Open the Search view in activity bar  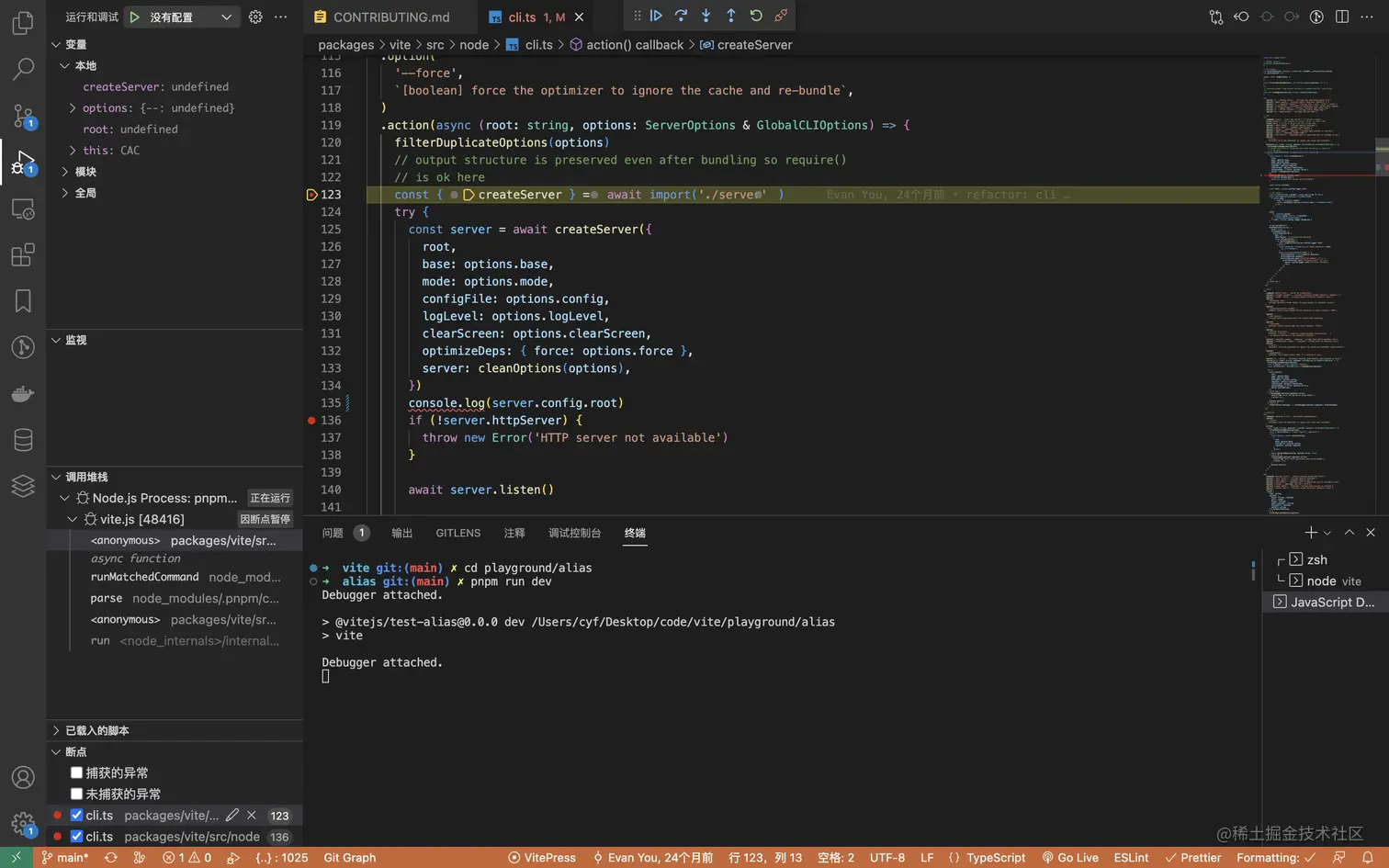point(23,69)
